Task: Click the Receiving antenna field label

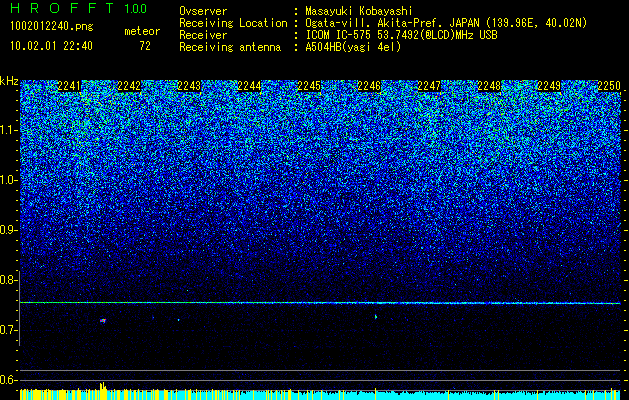Action: [230, 47]
